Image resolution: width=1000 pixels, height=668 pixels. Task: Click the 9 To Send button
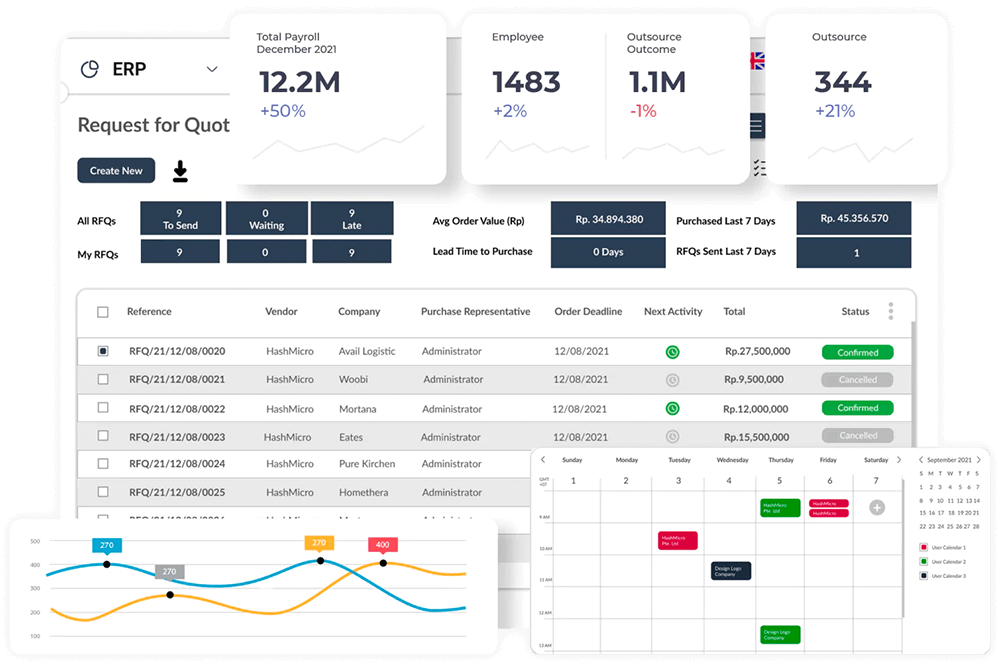pyautogui.click(x=180, y=218)
